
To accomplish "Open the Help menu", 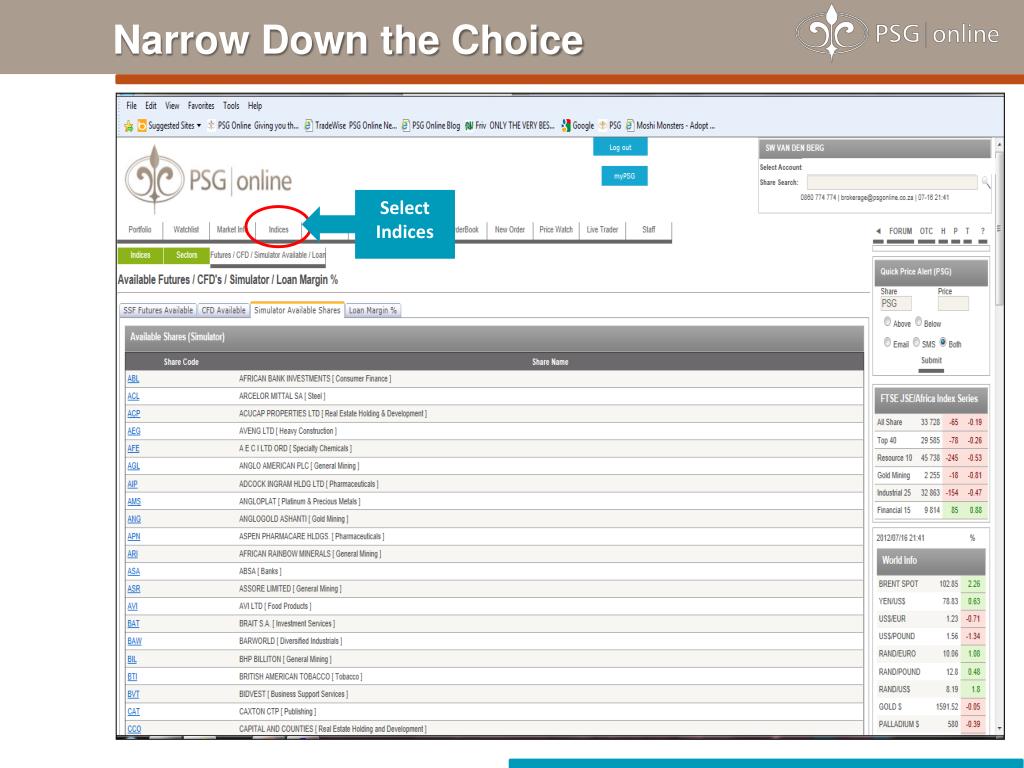I will [x=255, y=106].
